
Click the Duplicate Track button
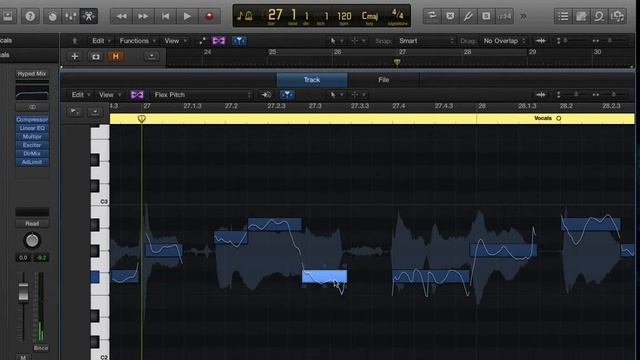click(96, 56)
